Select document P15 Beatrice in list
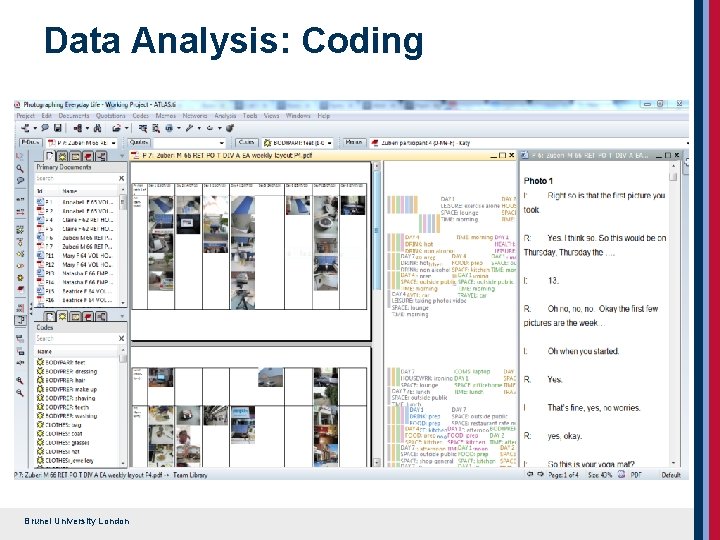The width and height of the screenshot is (720, 540). [76, 291]
